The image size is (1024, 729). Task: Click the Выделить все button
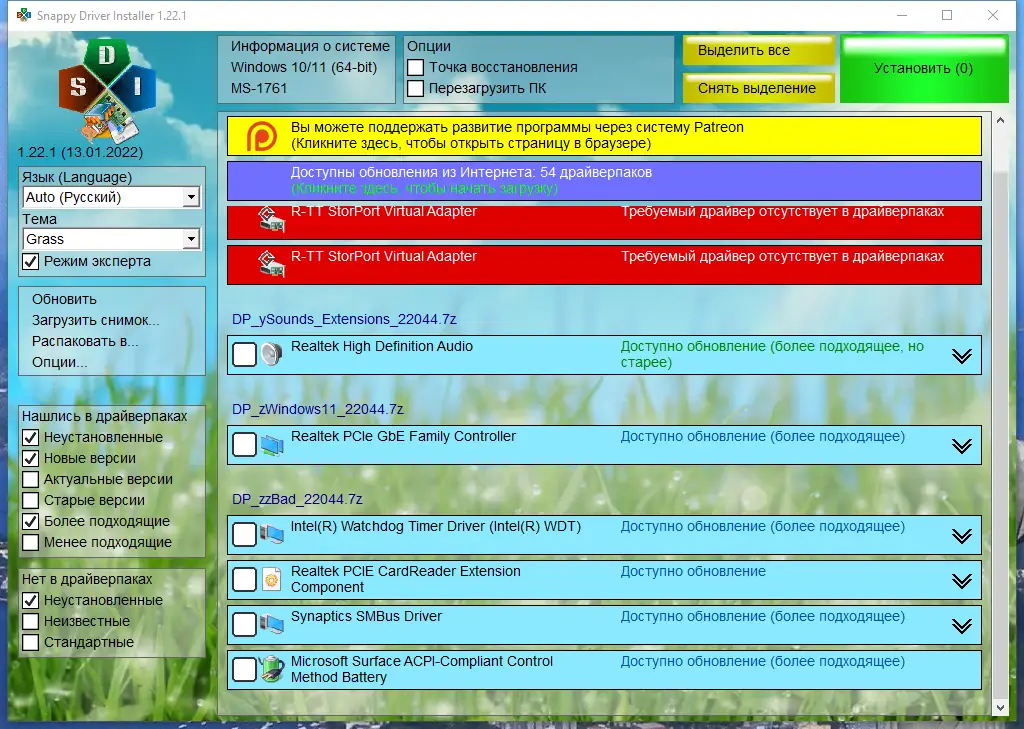tap(759, 50)
